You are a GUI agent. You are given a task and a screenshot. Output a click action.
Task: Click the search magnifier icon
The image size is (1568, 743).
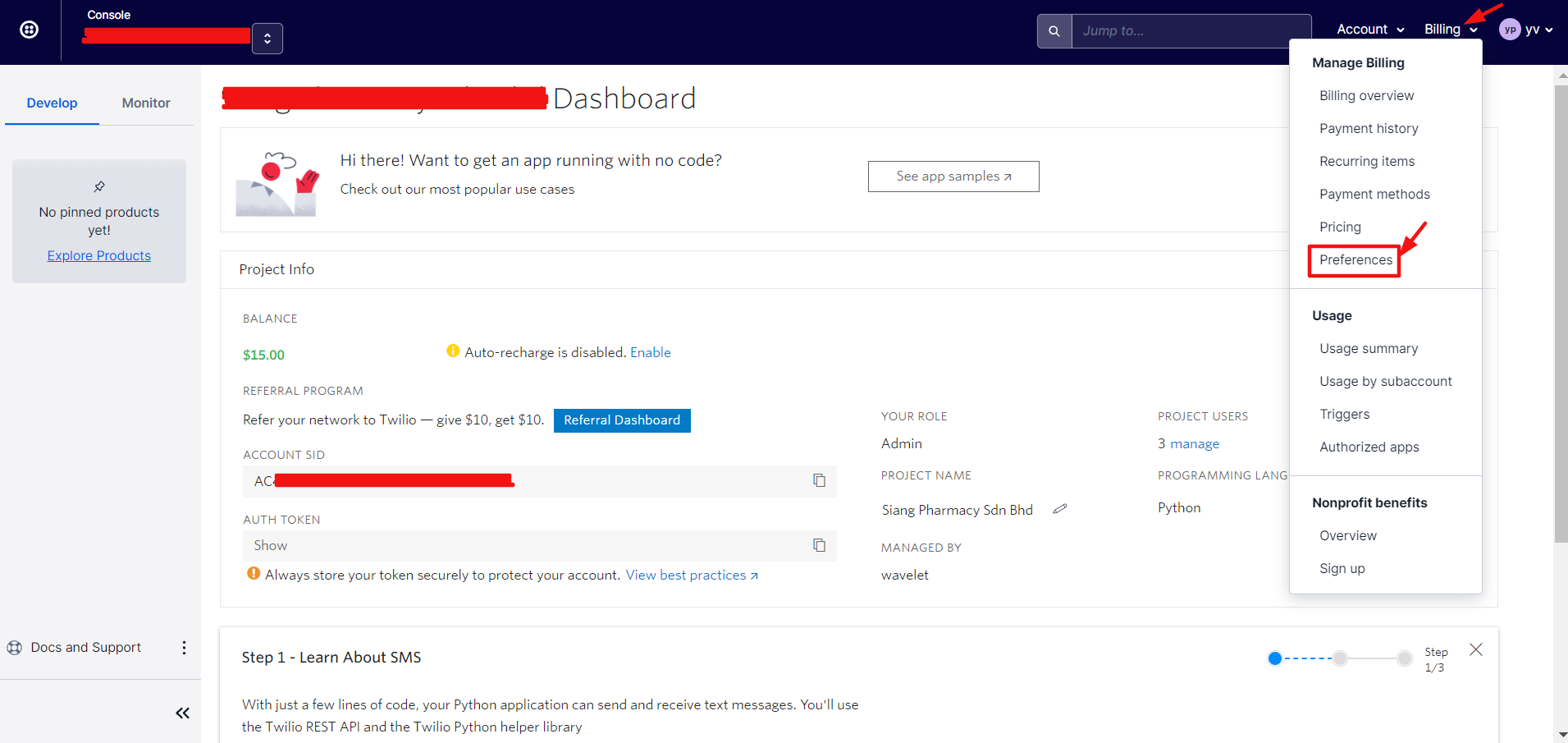coord(1054,31)
